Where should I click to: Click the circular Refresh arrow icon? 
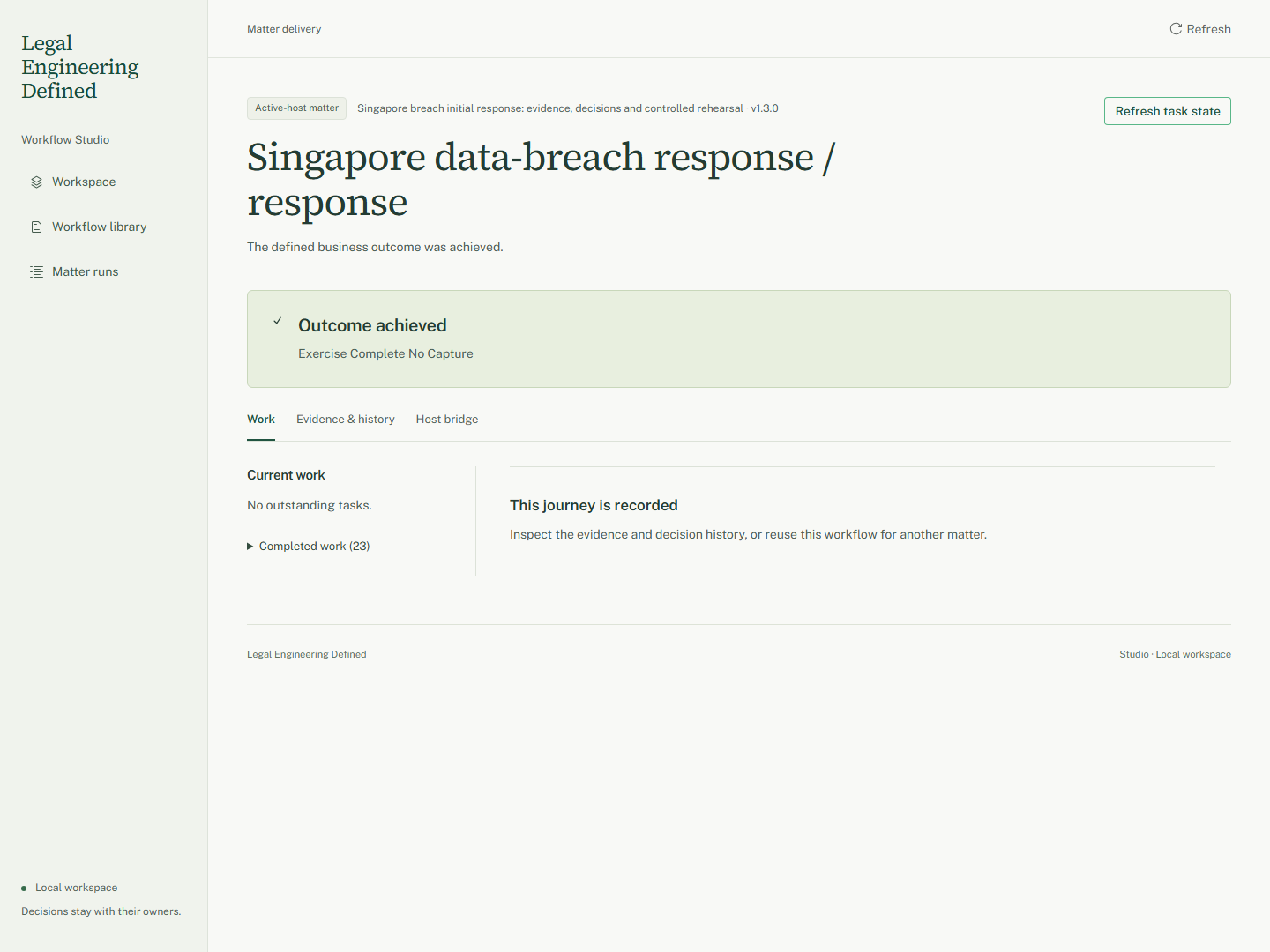click(1176, 29)
